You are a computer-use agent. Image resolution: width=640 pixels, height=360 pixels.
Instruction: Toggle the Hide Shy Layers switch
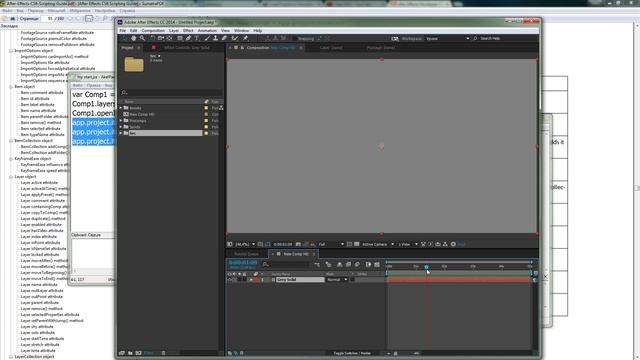339,264
